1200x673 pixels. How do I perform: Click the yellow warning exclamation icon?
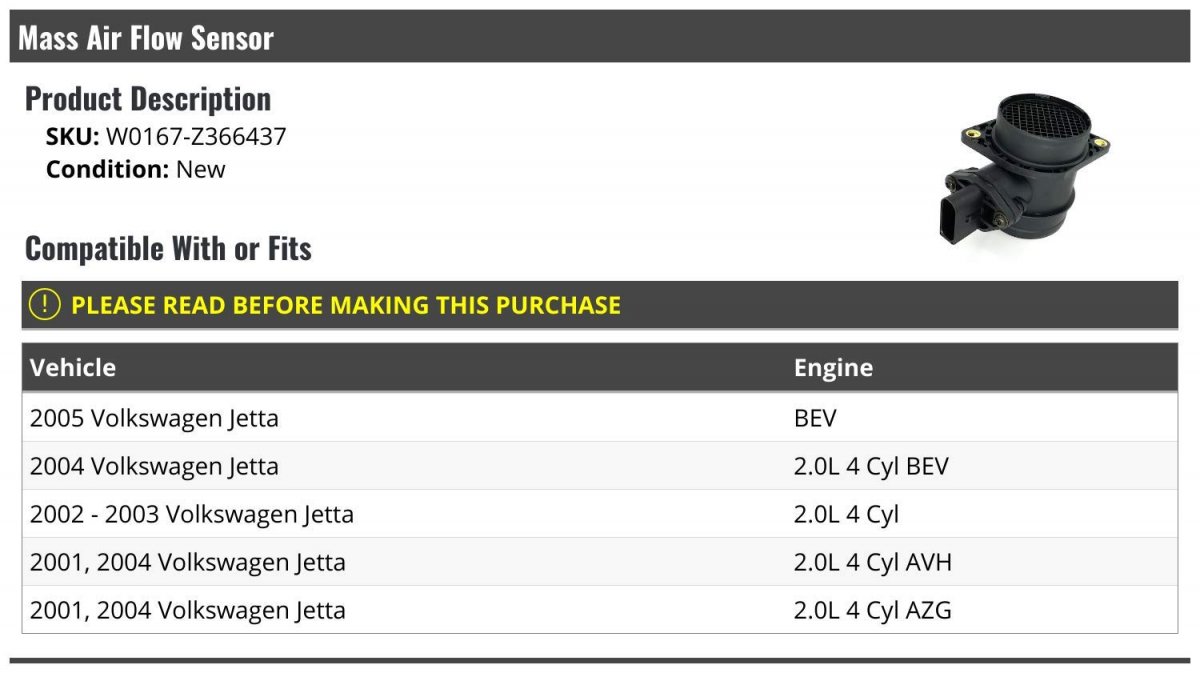click(44, 305)
